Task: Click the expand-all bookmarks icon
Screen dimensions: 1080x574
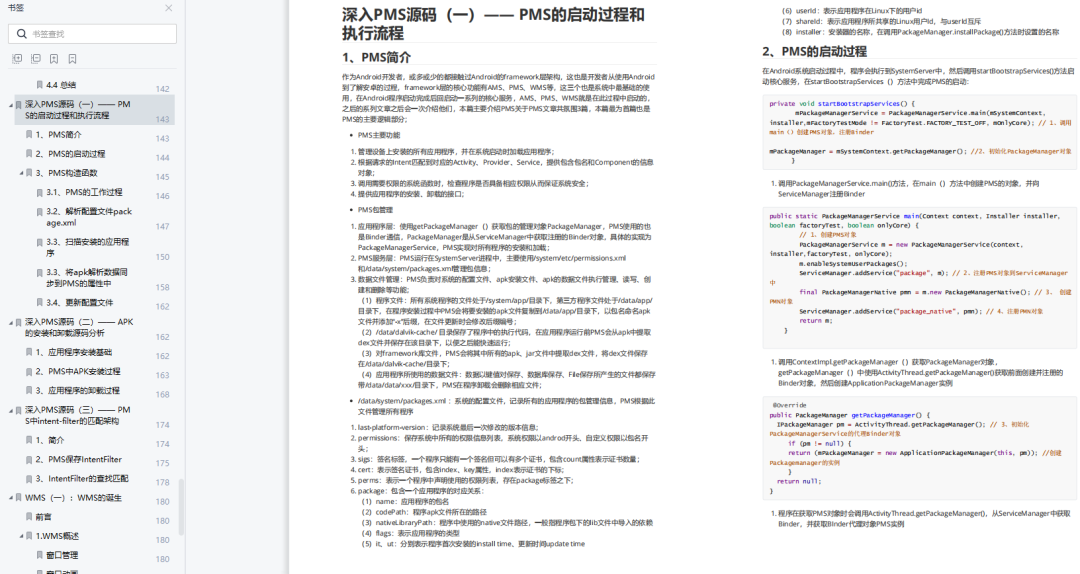Action: 17,59
